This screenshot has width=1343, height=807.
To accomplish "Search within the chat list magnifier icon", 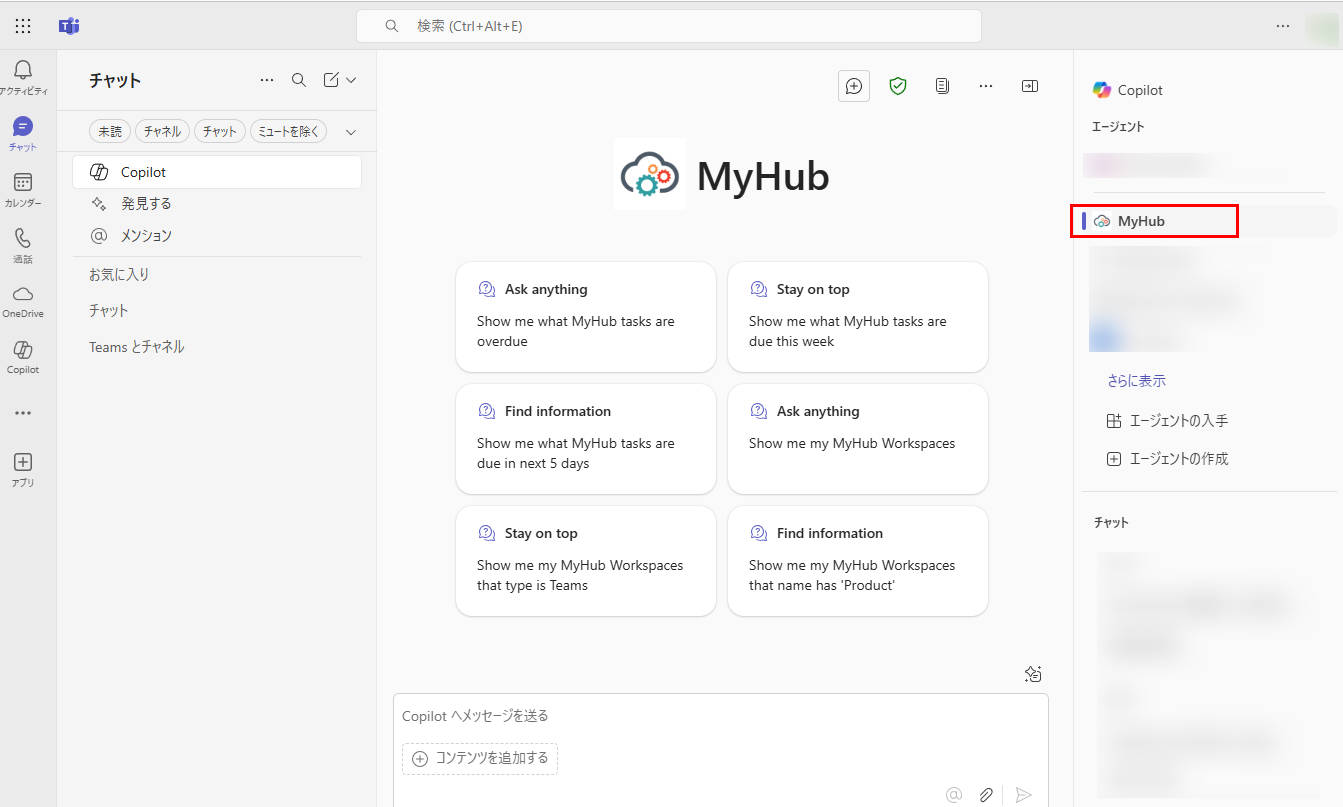I will point(299,80).
